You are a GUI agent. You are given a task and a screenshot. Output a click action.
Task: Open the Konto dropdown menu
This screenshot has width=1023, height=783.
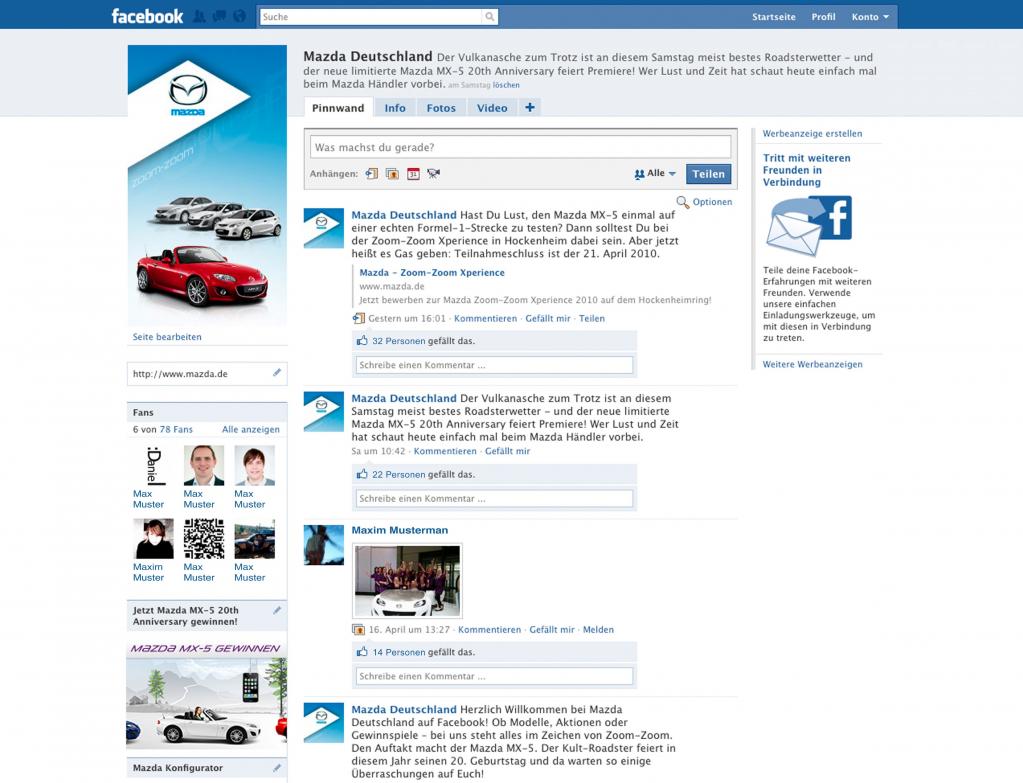point(870,17)
